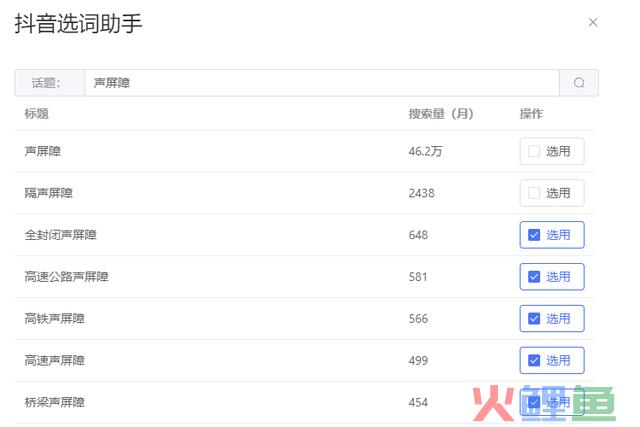Image resolution: width=640 pixels, height=427 pixels.
Task: Click the 搜索量（月） column header
Action: pos(441,113)
